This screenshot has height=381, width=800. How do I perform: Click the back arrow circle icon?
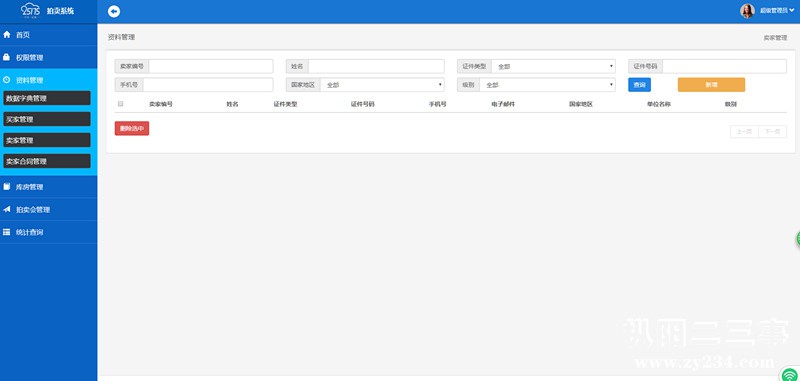point(114,11)
